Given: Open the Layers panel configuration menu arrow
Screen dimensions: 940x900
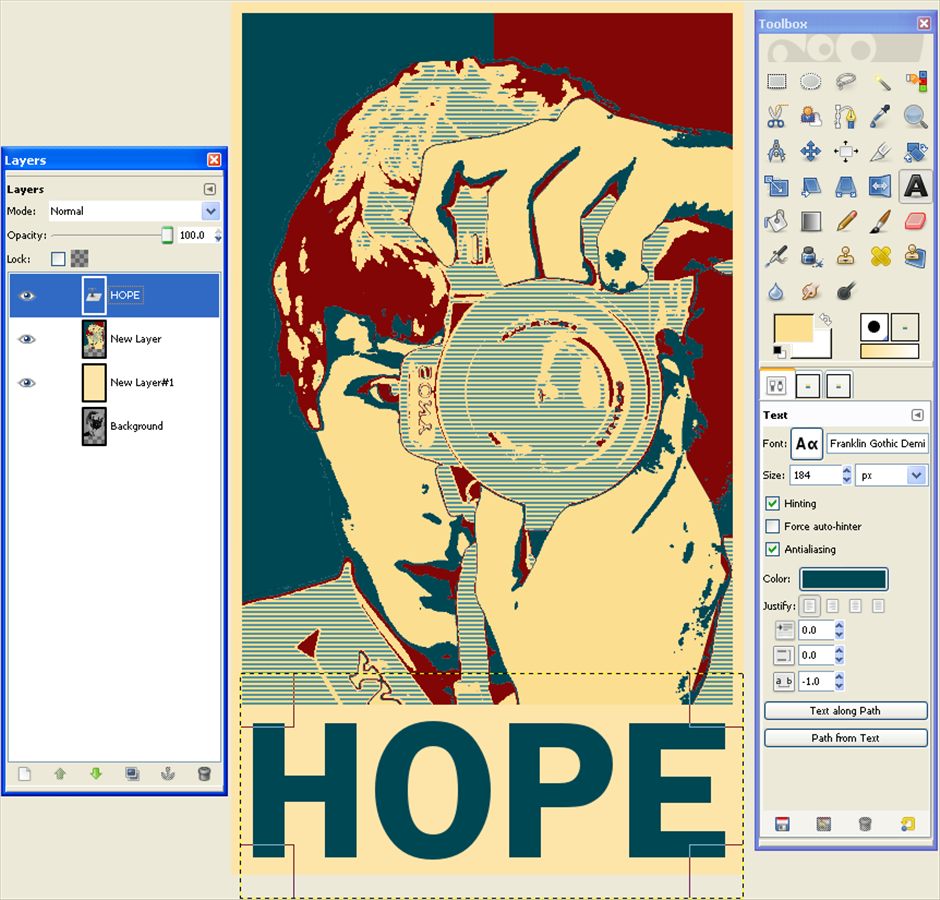Looking at the screenshot, I should [x=209, y=189].
